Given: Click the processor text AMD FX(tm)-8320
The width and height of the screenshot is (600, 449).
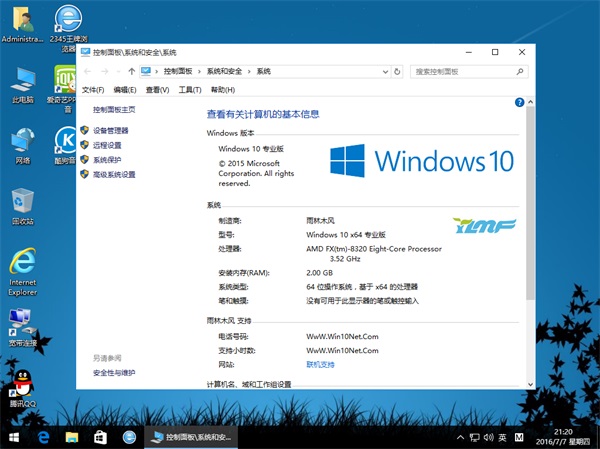Looking at the screenshot, I should click(x=374, y=253).
